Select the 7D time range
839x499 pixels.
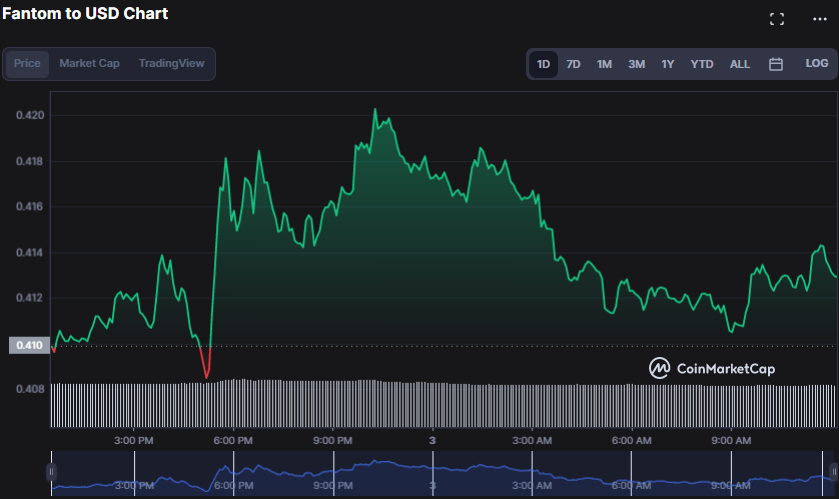[573, 64]
